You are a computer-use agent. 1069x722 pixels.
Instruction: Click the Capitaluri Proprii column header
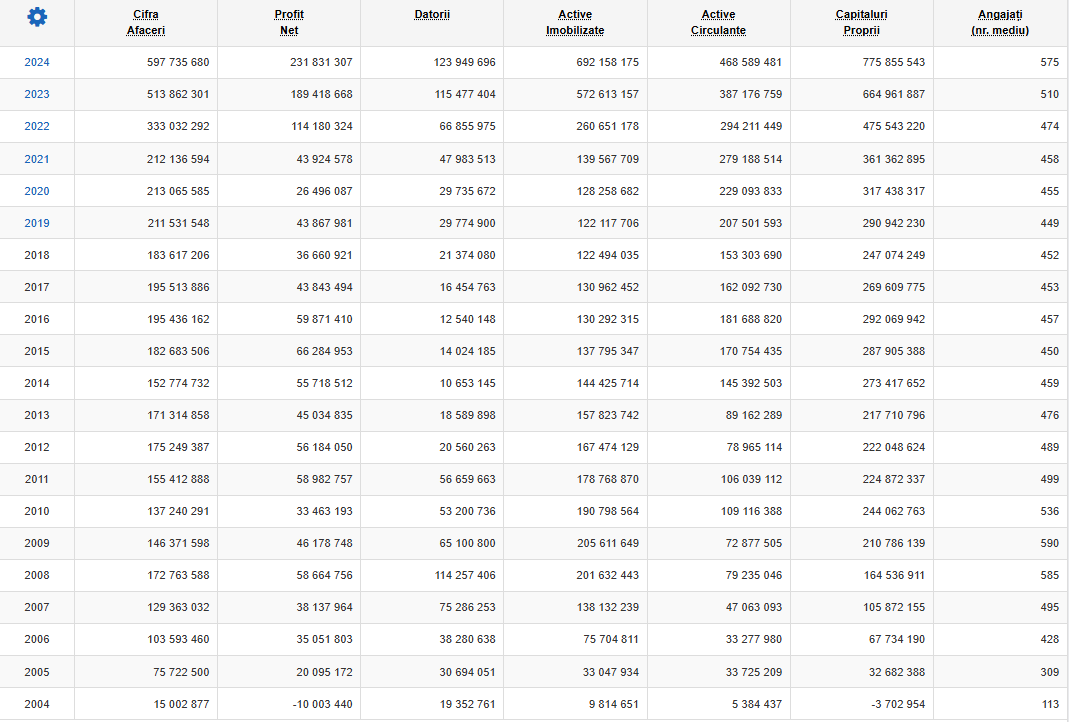862,22
